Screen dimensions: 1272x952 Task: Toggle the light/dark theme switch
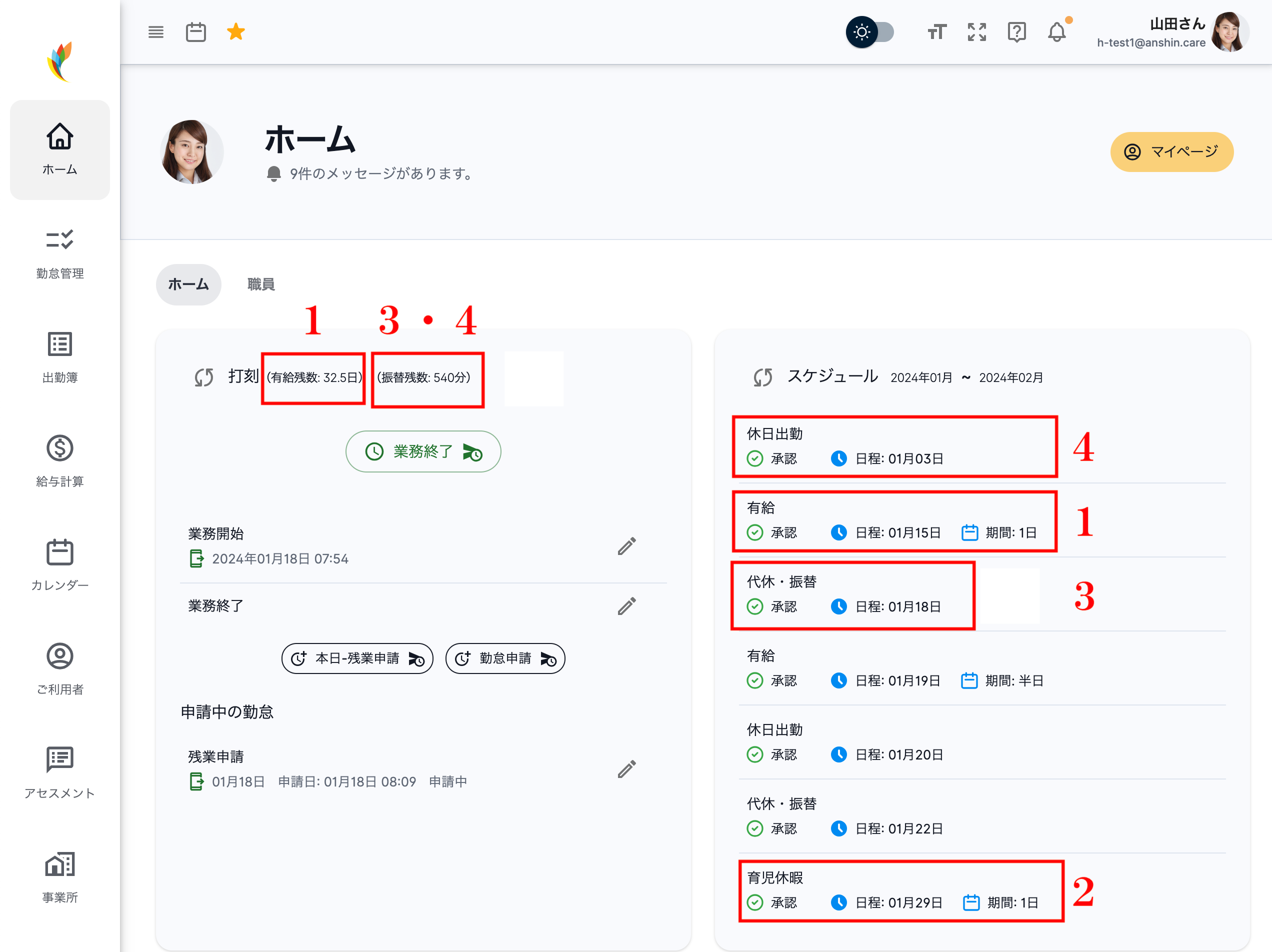pos(869,32)
